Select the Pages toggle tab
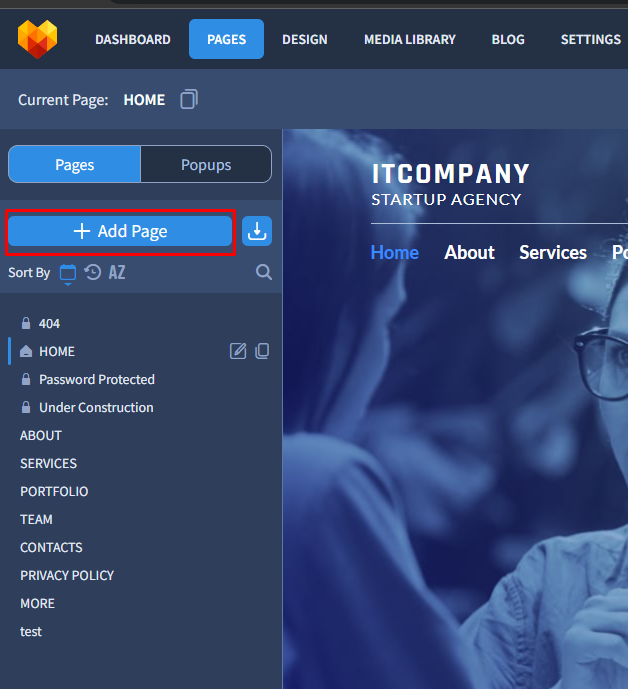Screen dimensions: 628x689 75,165
